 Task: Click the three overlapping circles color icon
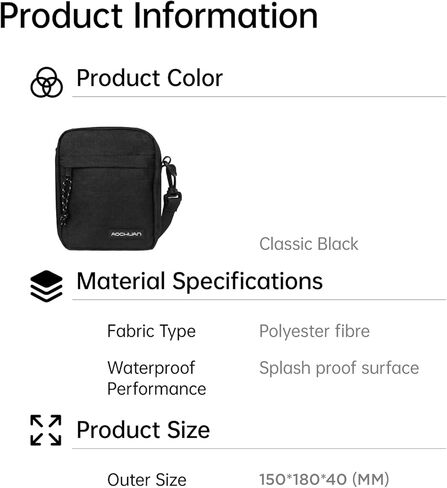pos(46,82)
